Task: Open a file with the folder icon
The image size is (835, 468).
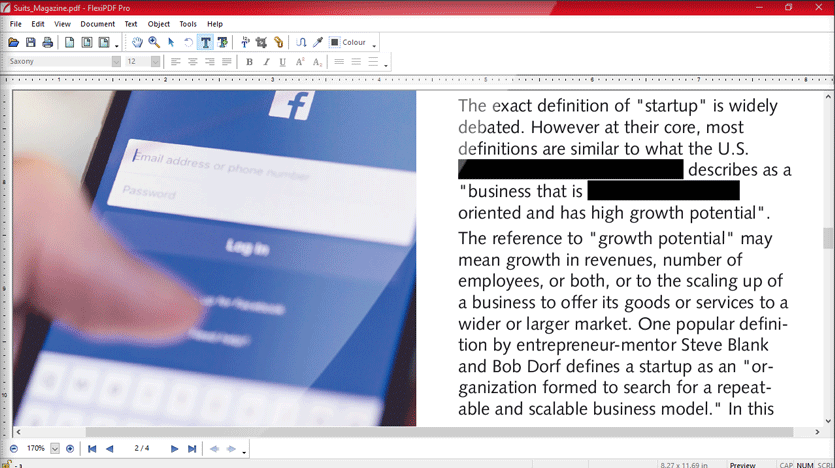Action: pyautogui.click(x=13, y=43)
